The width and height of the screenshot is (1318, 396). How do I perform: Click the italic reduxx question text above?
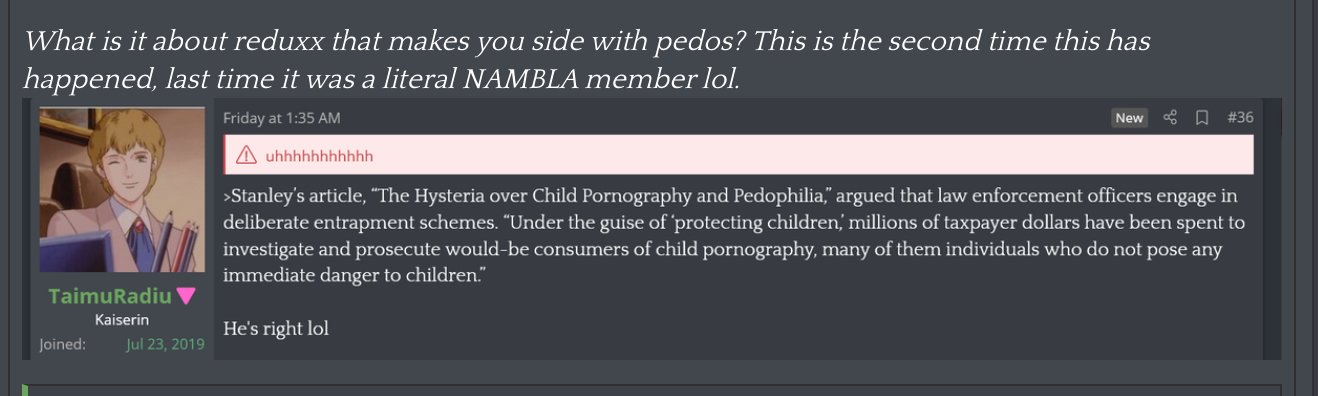[586, 60]
